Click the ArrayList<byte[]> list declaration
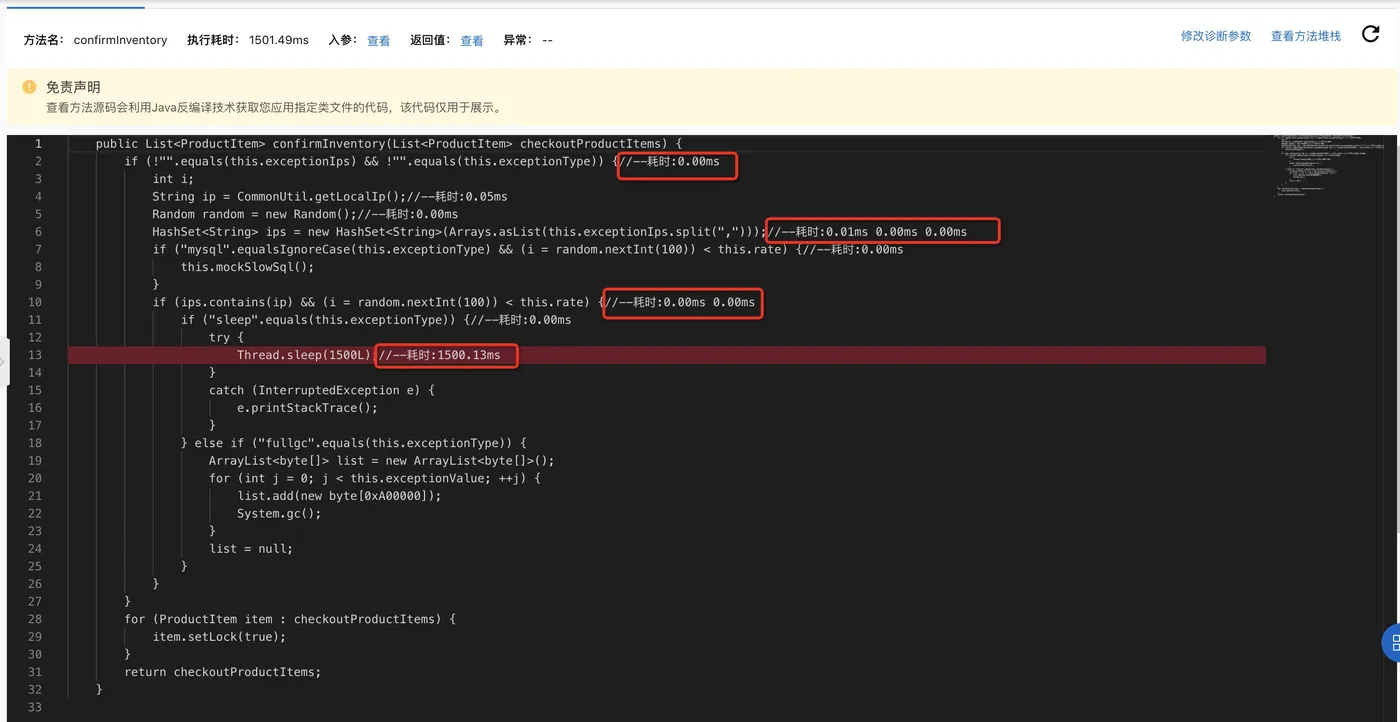Viewport: 1400px width, 722px height. pyautogui.click(x=381, y=461)
